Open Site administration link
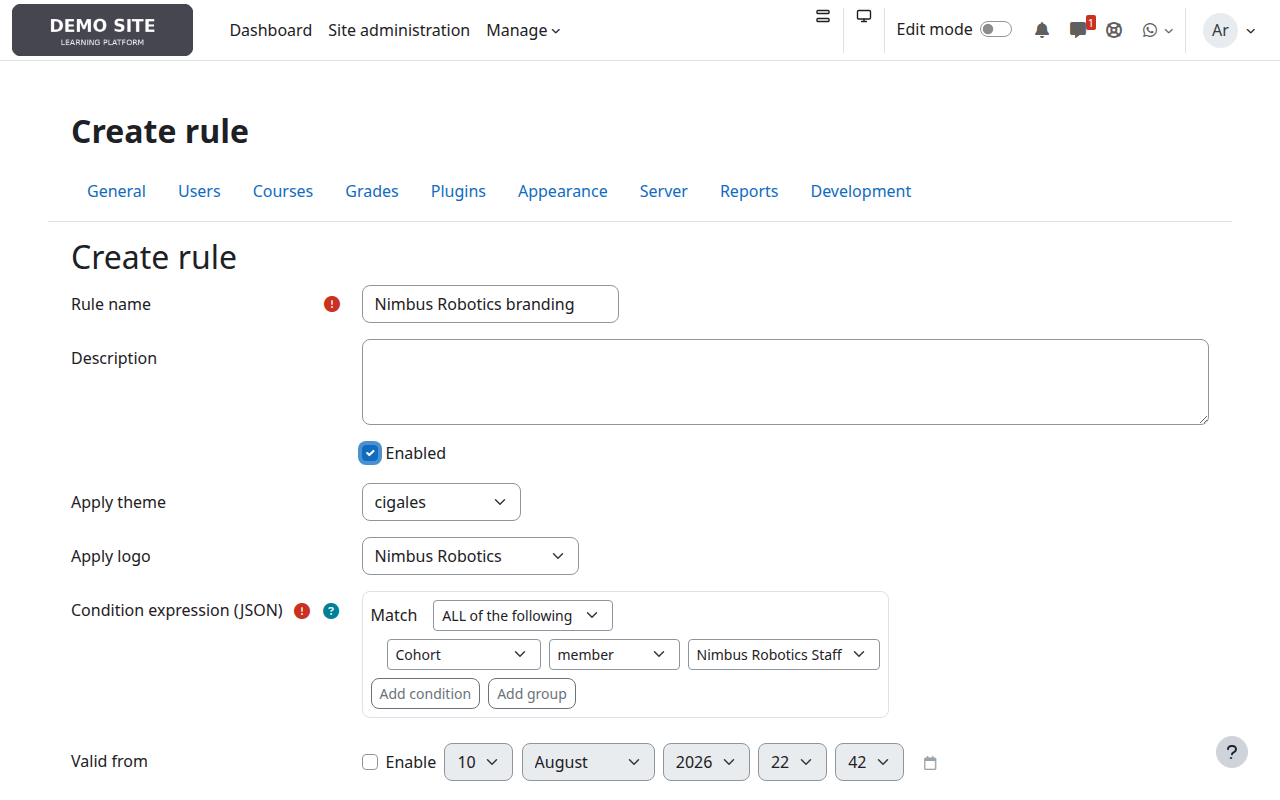1280x800 pixels. (399, 30)
